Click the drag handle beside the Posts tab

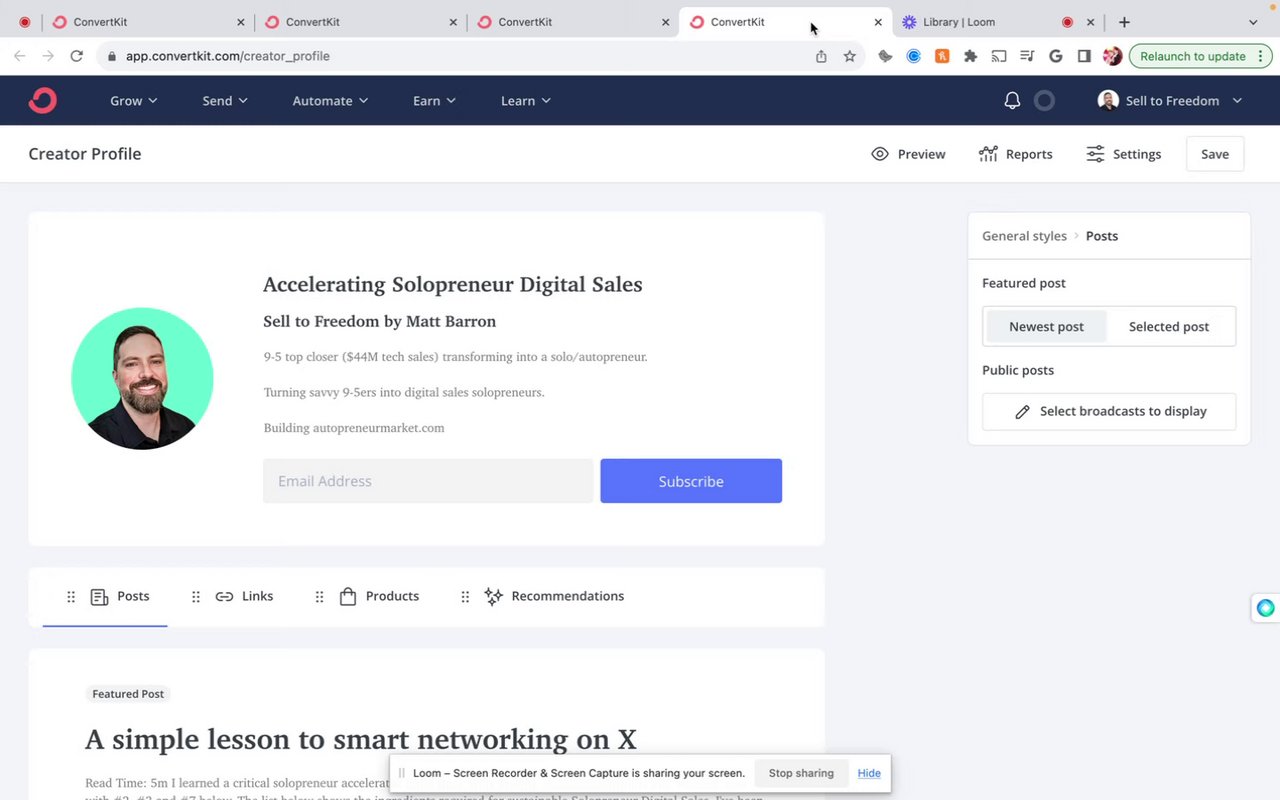click(71, 597)
